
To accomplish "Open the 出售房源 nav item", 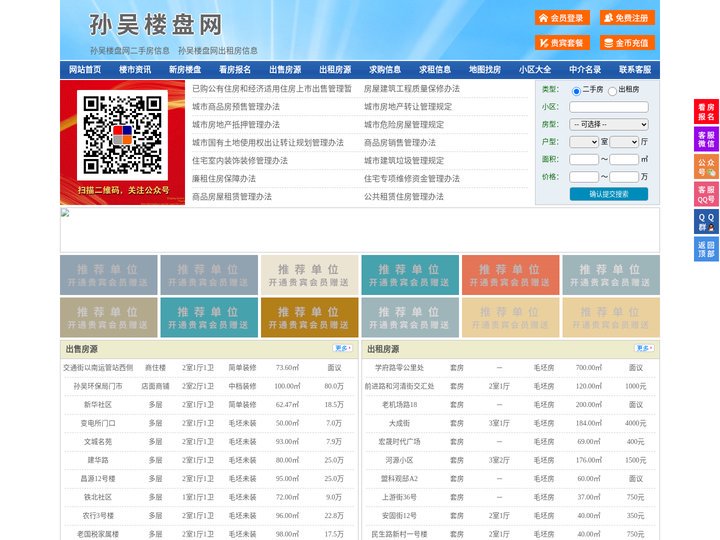I will pos(285,70).
